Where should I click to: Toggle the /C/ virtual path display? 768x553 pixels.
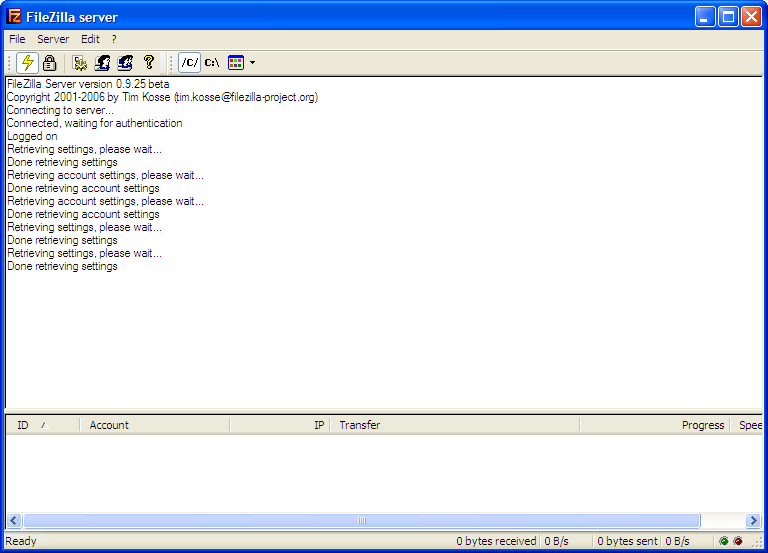(190, 63)
